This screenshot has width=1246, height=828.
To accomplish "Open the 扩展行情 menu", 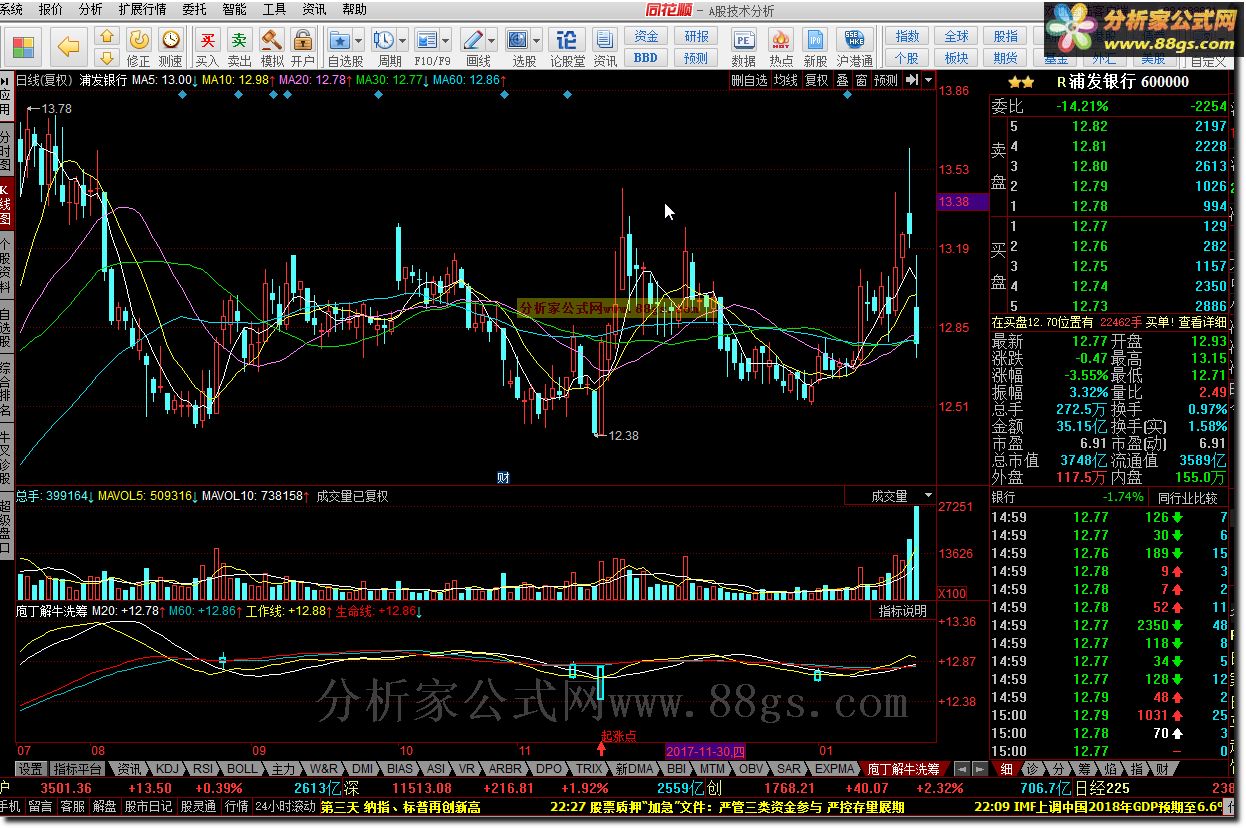I will click(x=142, y=9).
